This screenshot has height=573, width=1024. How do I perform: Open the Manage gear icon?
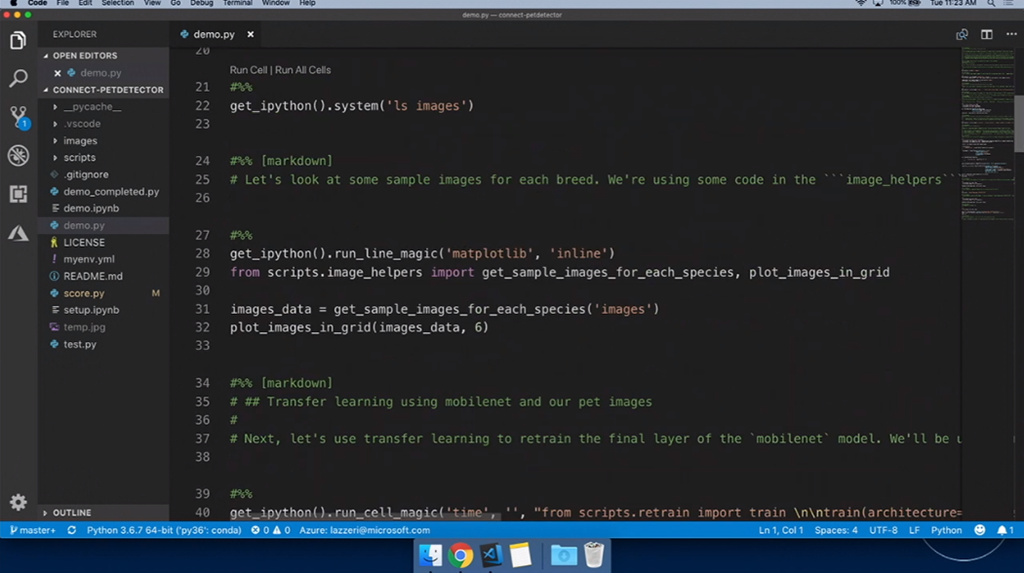(18, 502)
